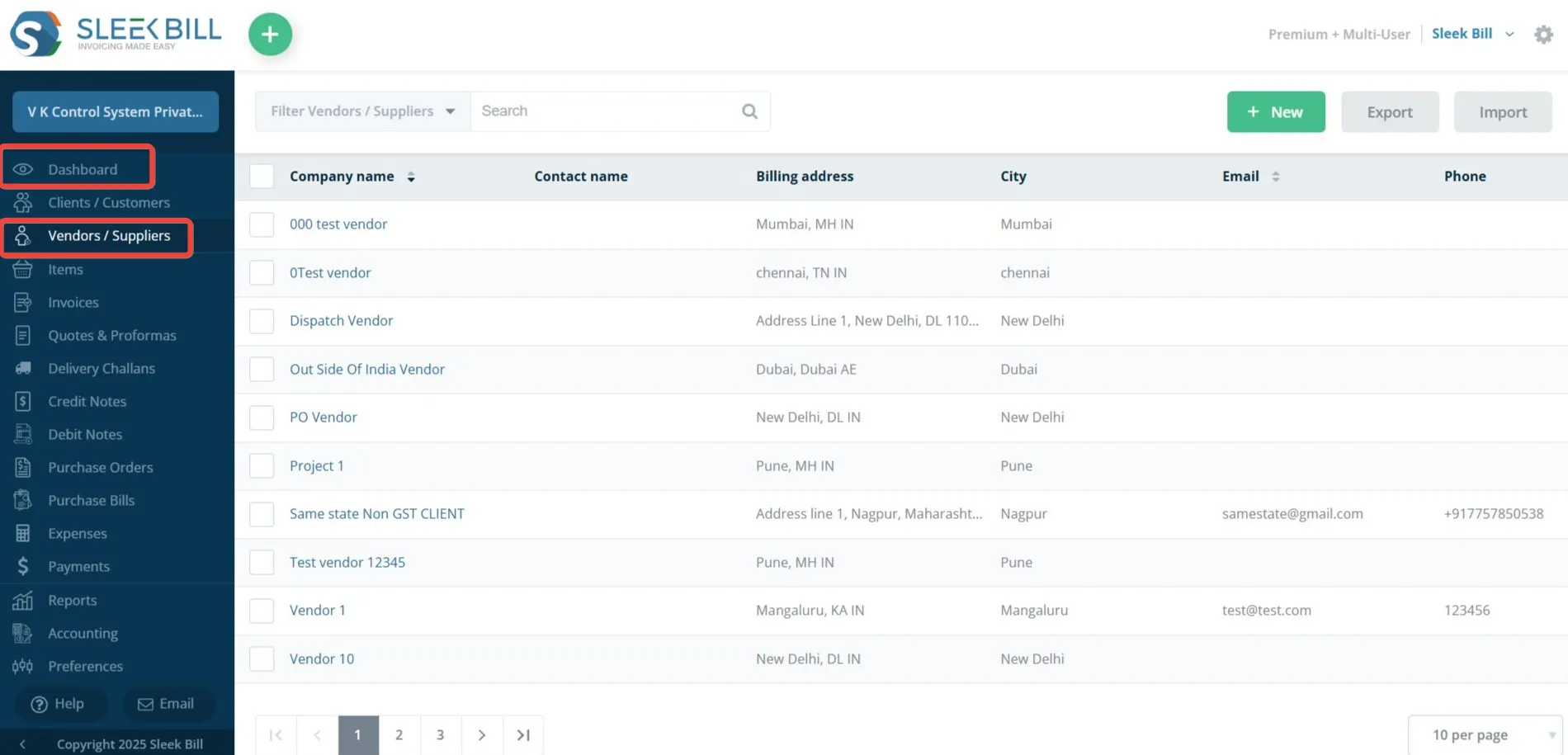Select Test vendor 12345 checkbox
1568x755 pixels.
262,562
